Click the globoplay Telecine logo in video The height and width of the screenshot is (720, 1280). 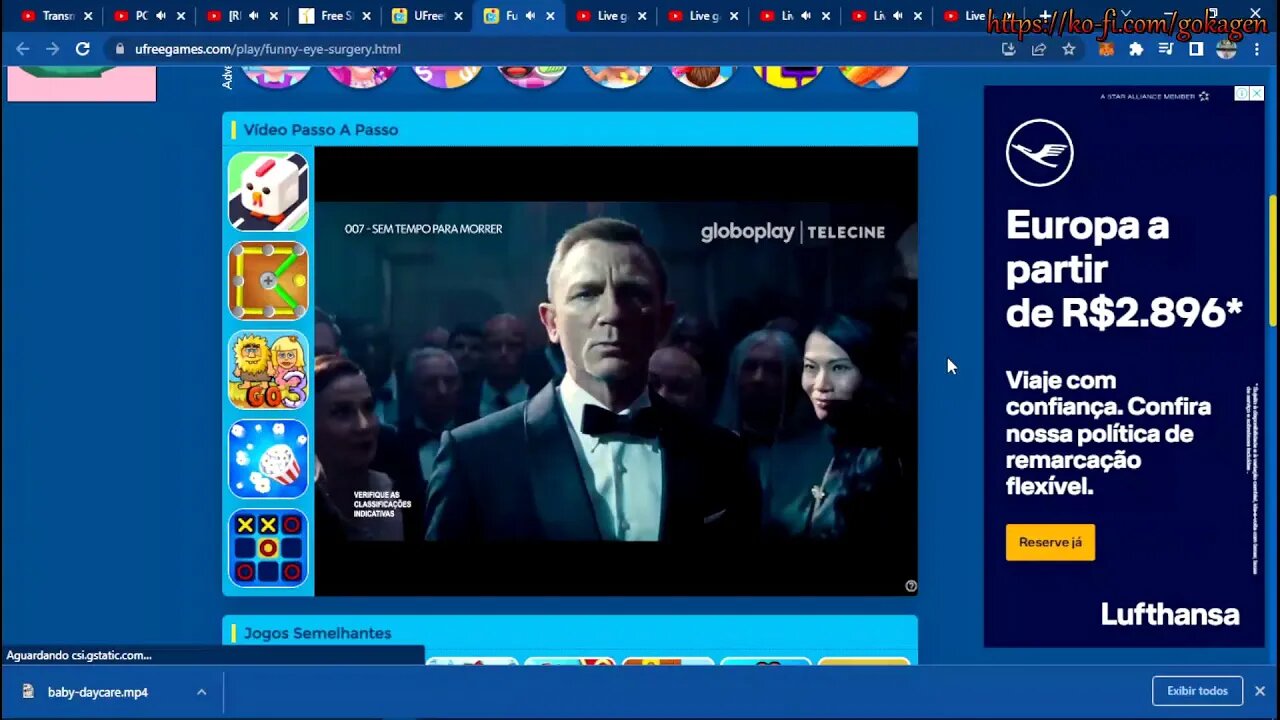(793, 232)
